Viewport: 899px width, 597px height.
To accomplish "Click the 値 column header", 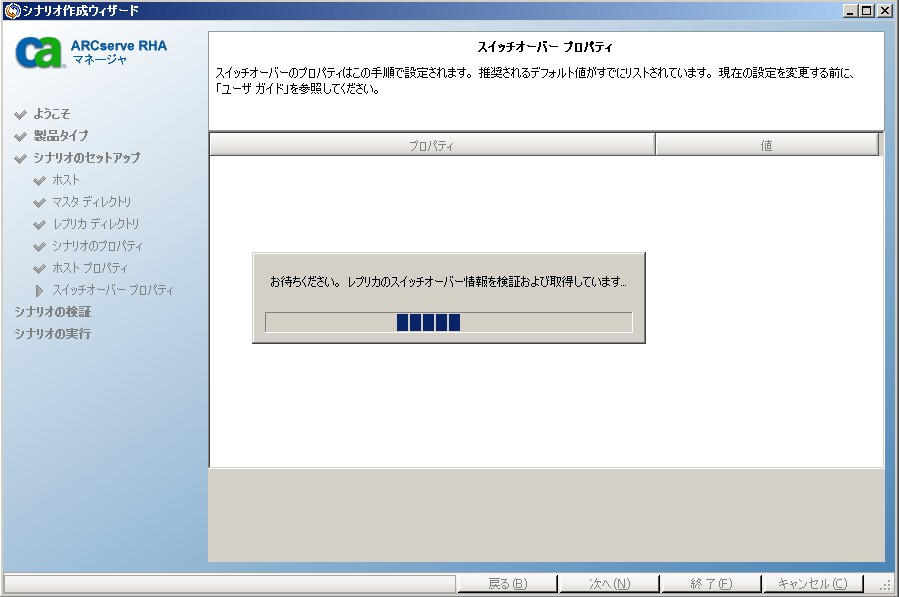I will pos(767,145).
